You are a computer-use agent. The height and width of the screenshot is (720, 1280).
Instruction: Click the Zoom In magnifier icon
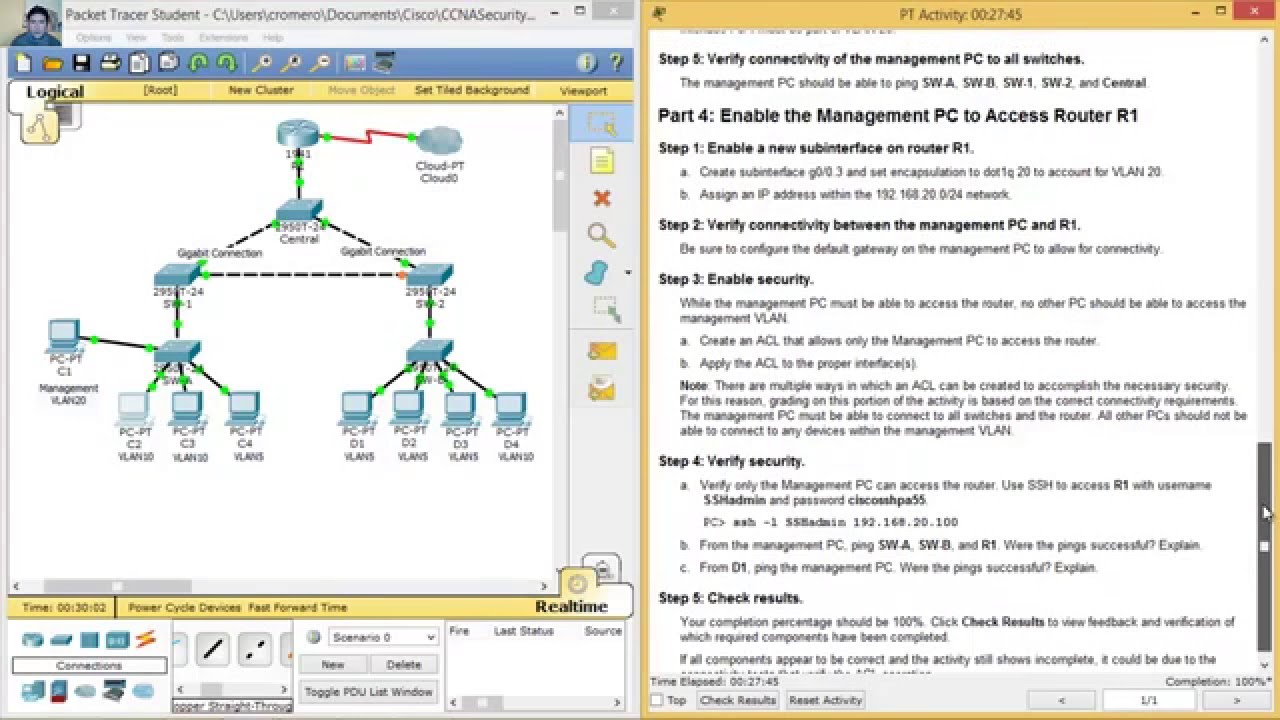coord(262,63)
